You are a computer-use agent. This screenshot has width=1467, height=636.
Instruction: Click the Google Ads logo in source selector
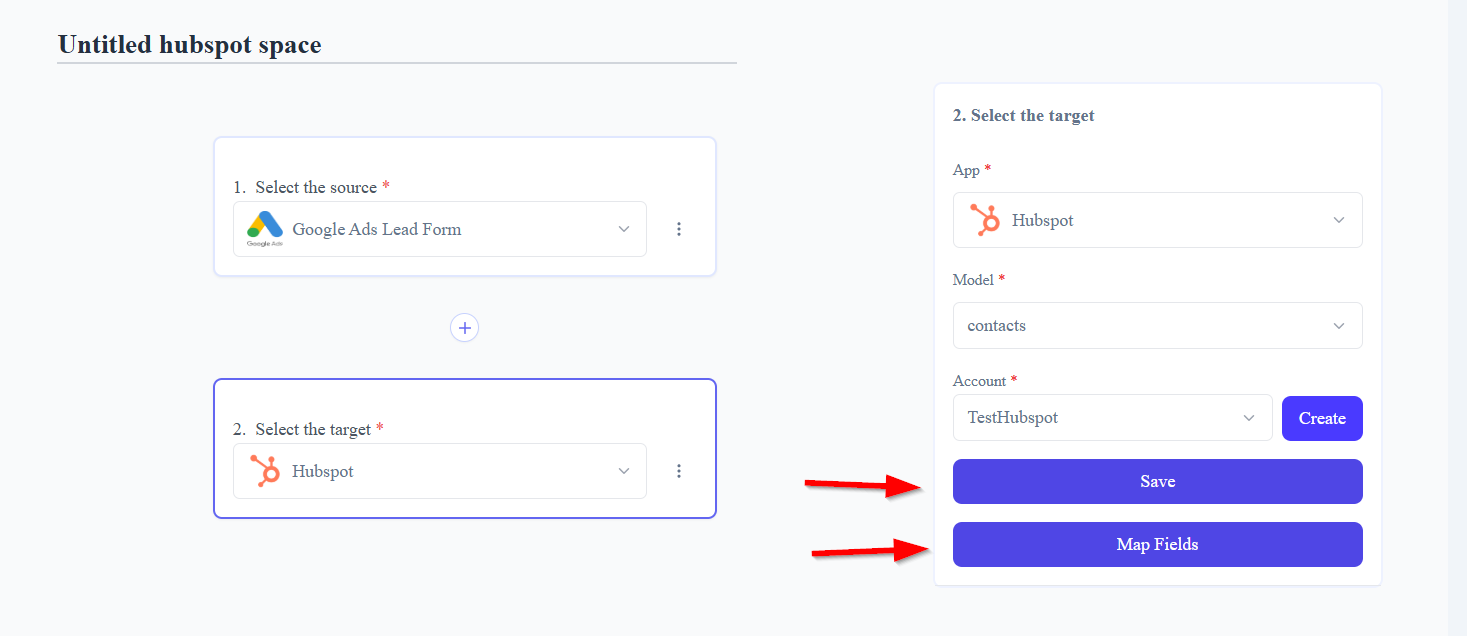(265, 229)
